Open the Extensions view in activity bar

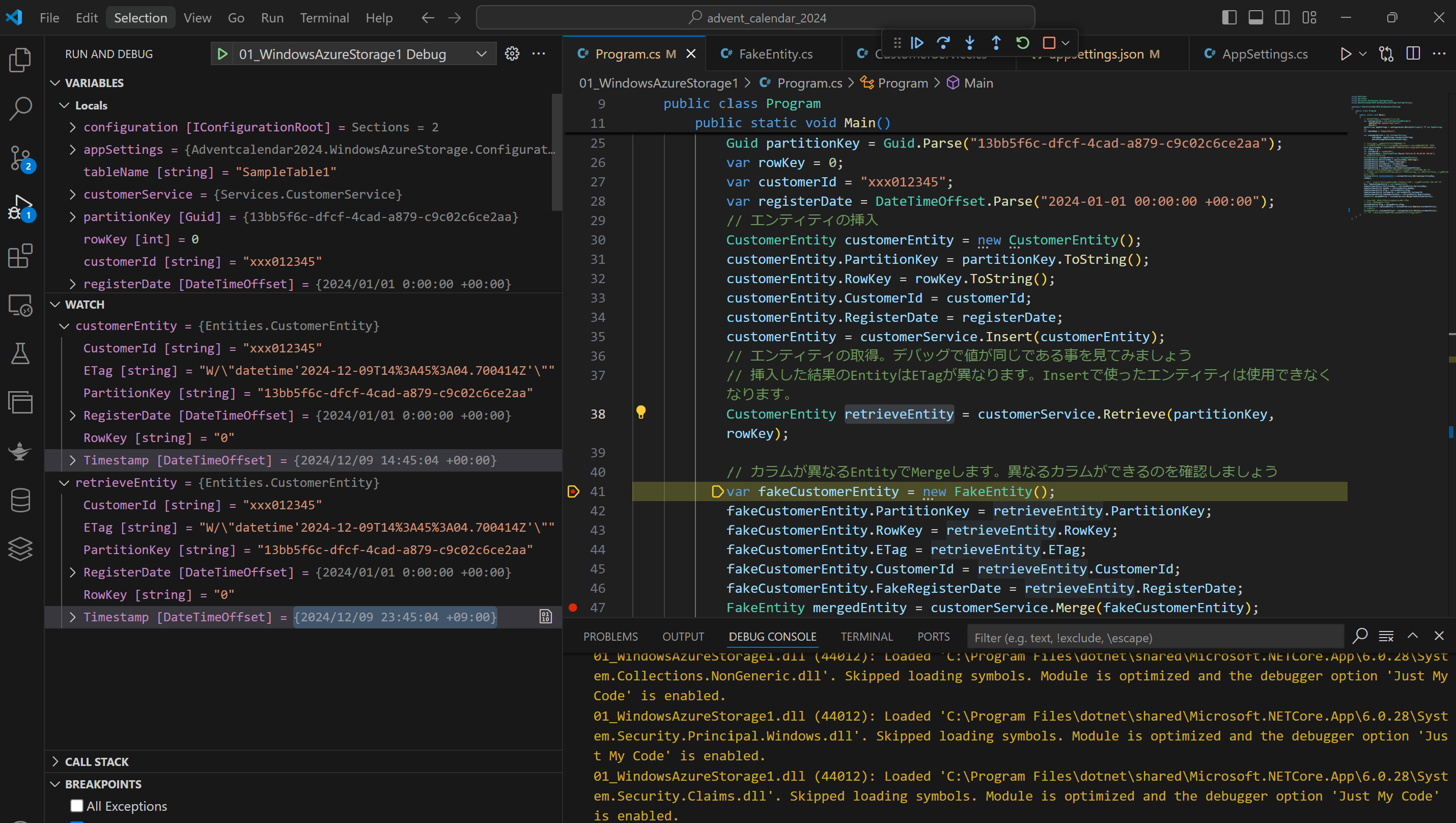pos(20,256)
